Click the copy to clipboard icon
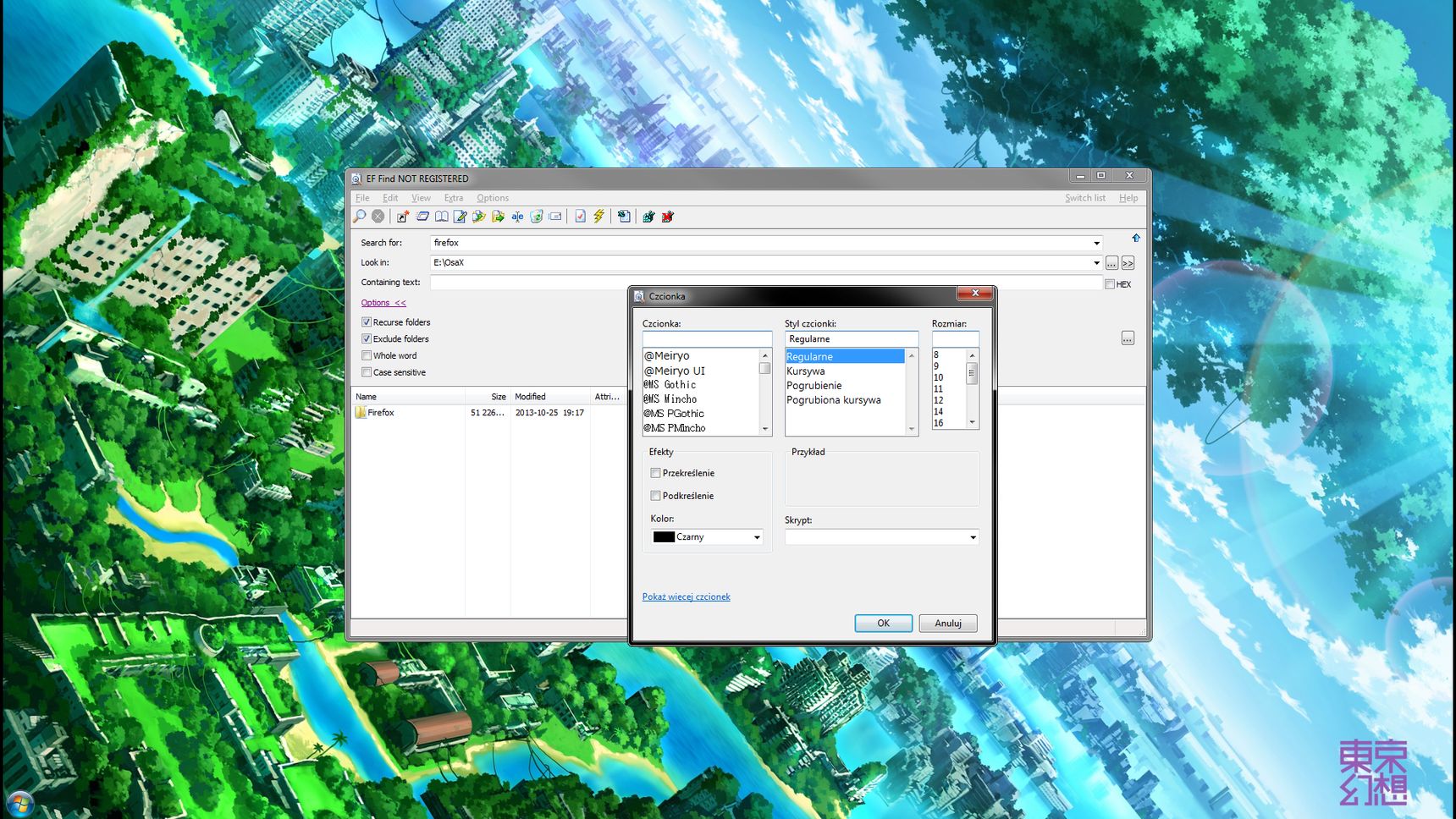 coord(624,217)
